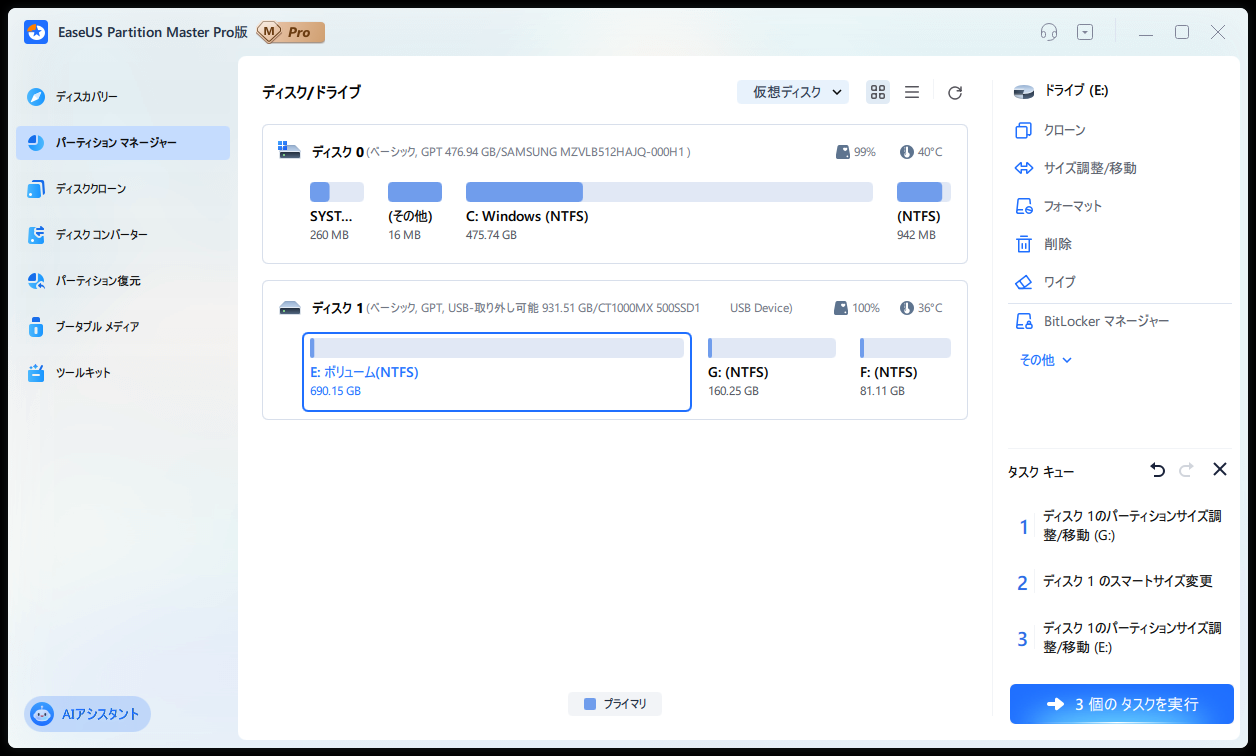Click the ディスク 1 USB drive icon
Screen dimensions: 1256x756
289,307
